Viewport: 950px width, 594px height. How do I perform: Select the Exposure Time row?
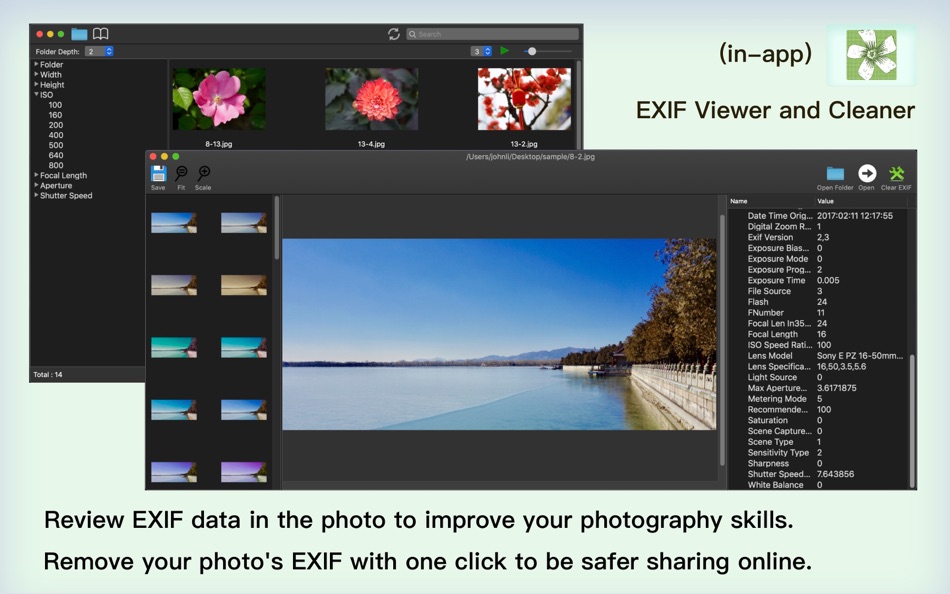click(x=821, y=280)
